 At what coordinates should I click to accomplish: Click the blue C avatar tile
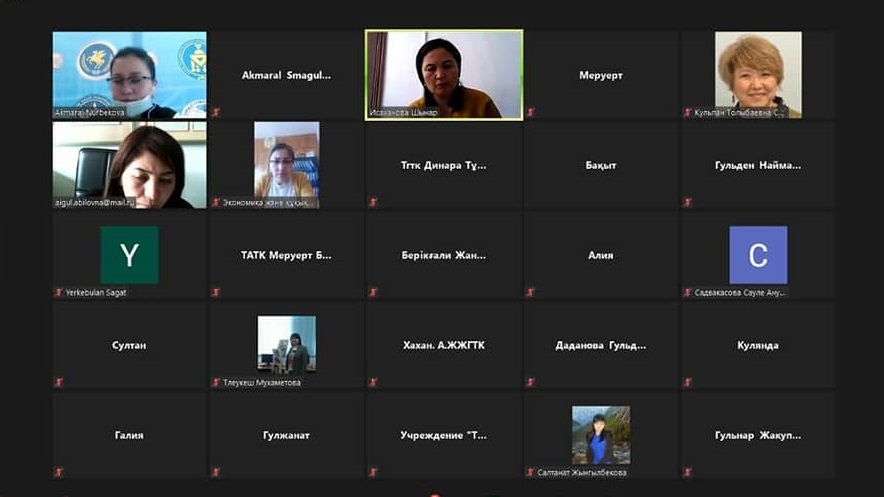[758, 255]
